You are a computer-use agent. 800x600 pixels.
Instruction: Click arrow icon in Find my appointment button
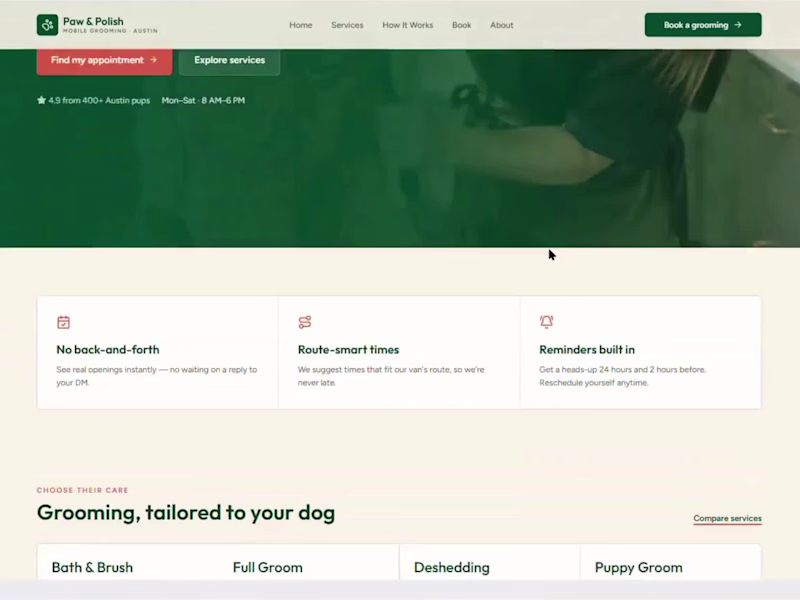tap(153, 60)
